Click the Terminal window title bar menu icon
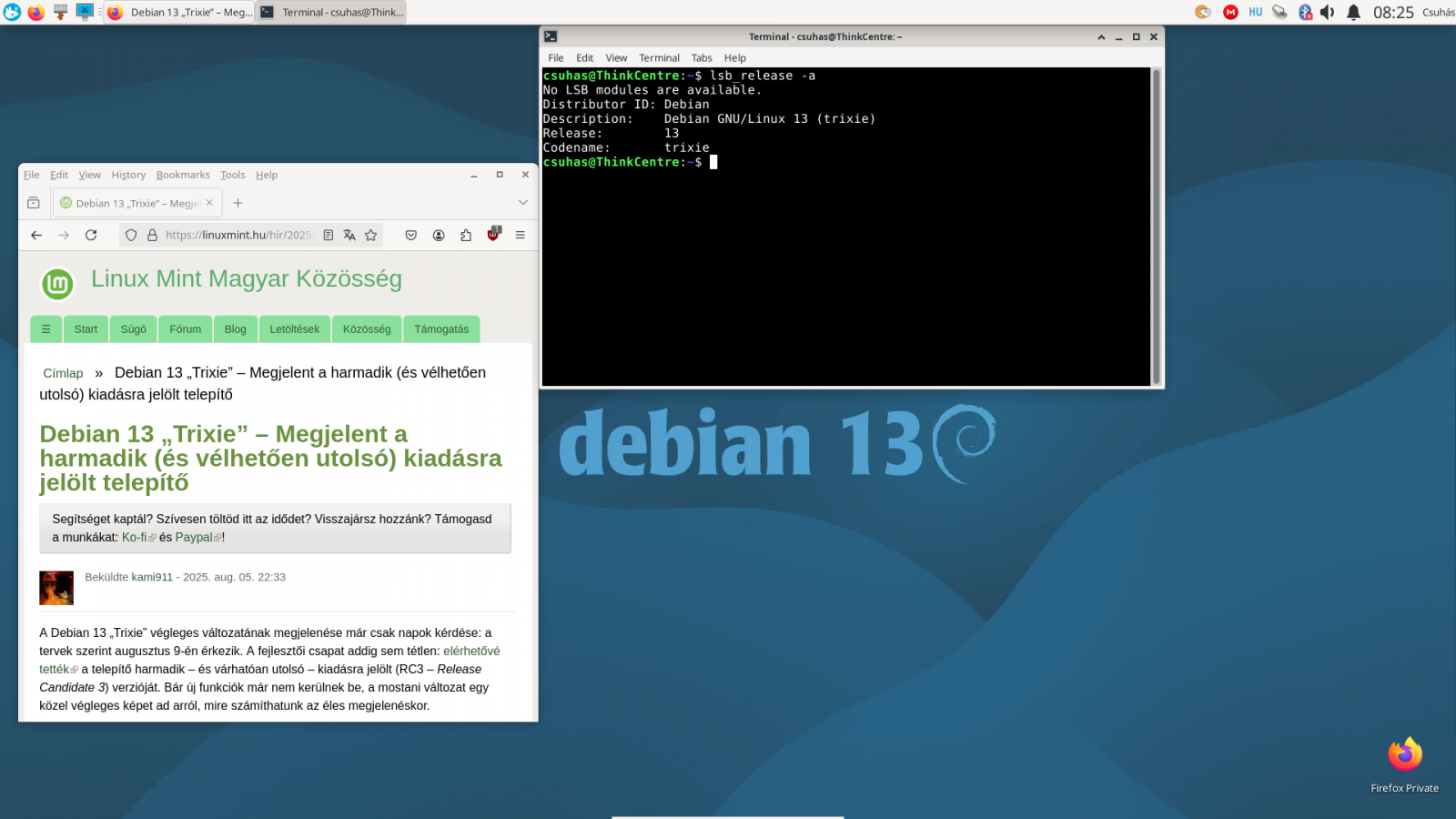The image size is (1456, 819). click(551, 36)
